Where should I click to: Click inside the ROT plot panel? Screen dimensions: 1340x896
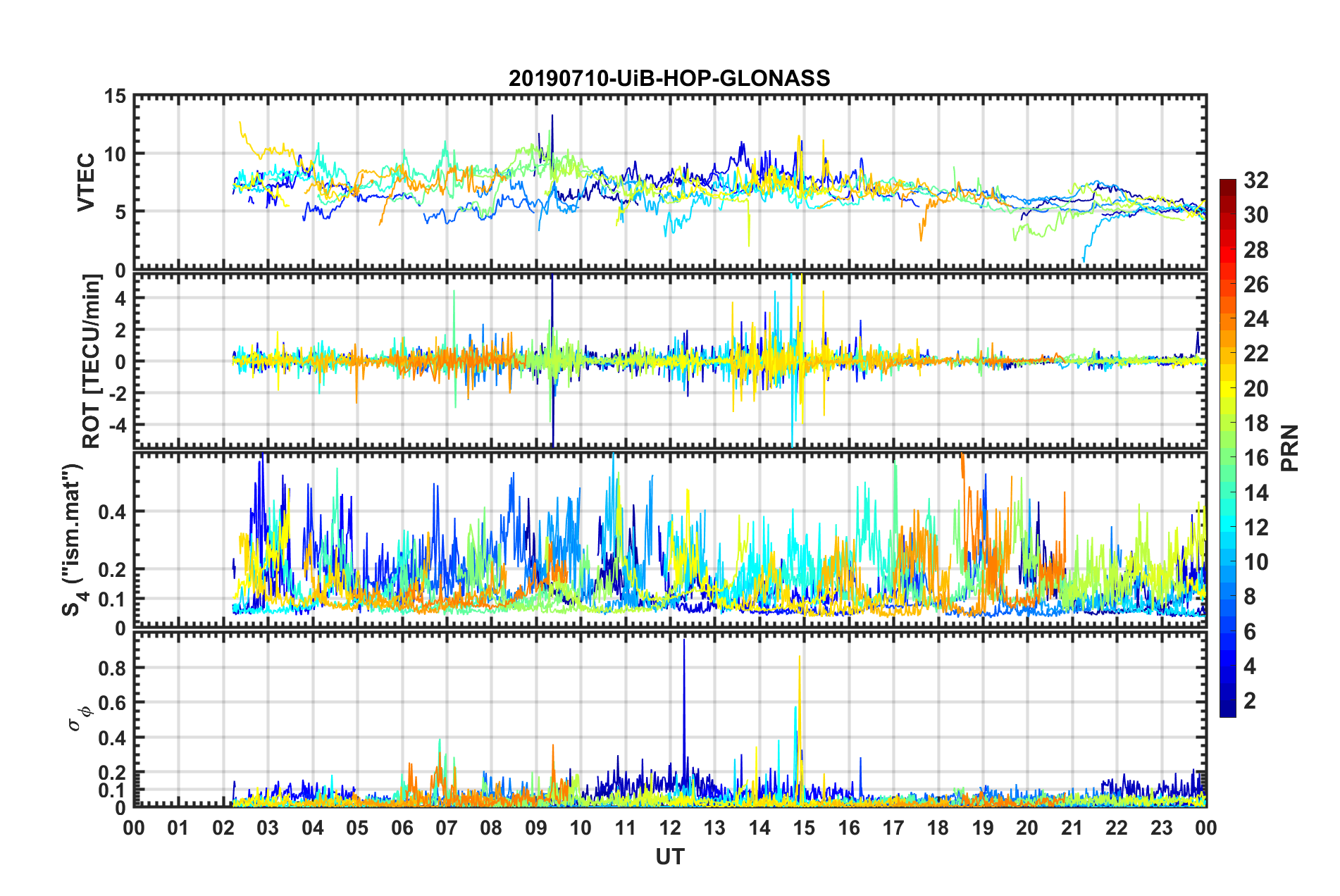point(670,361)
